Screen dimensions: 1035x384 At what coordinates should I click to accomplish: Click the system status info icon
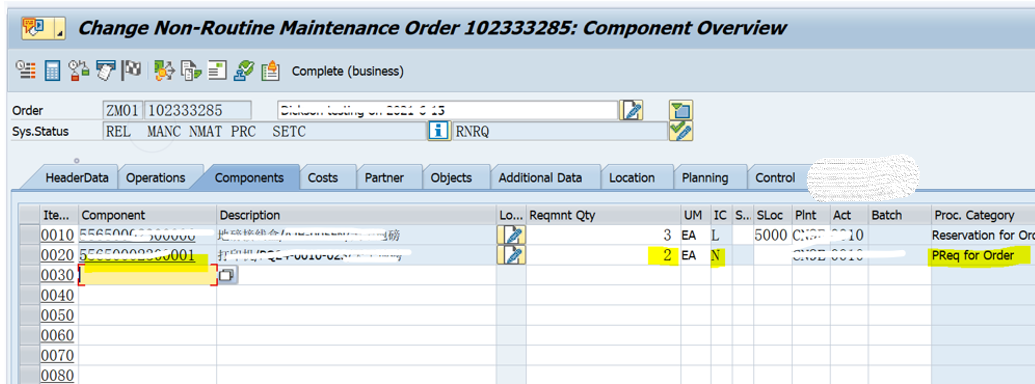438,131
